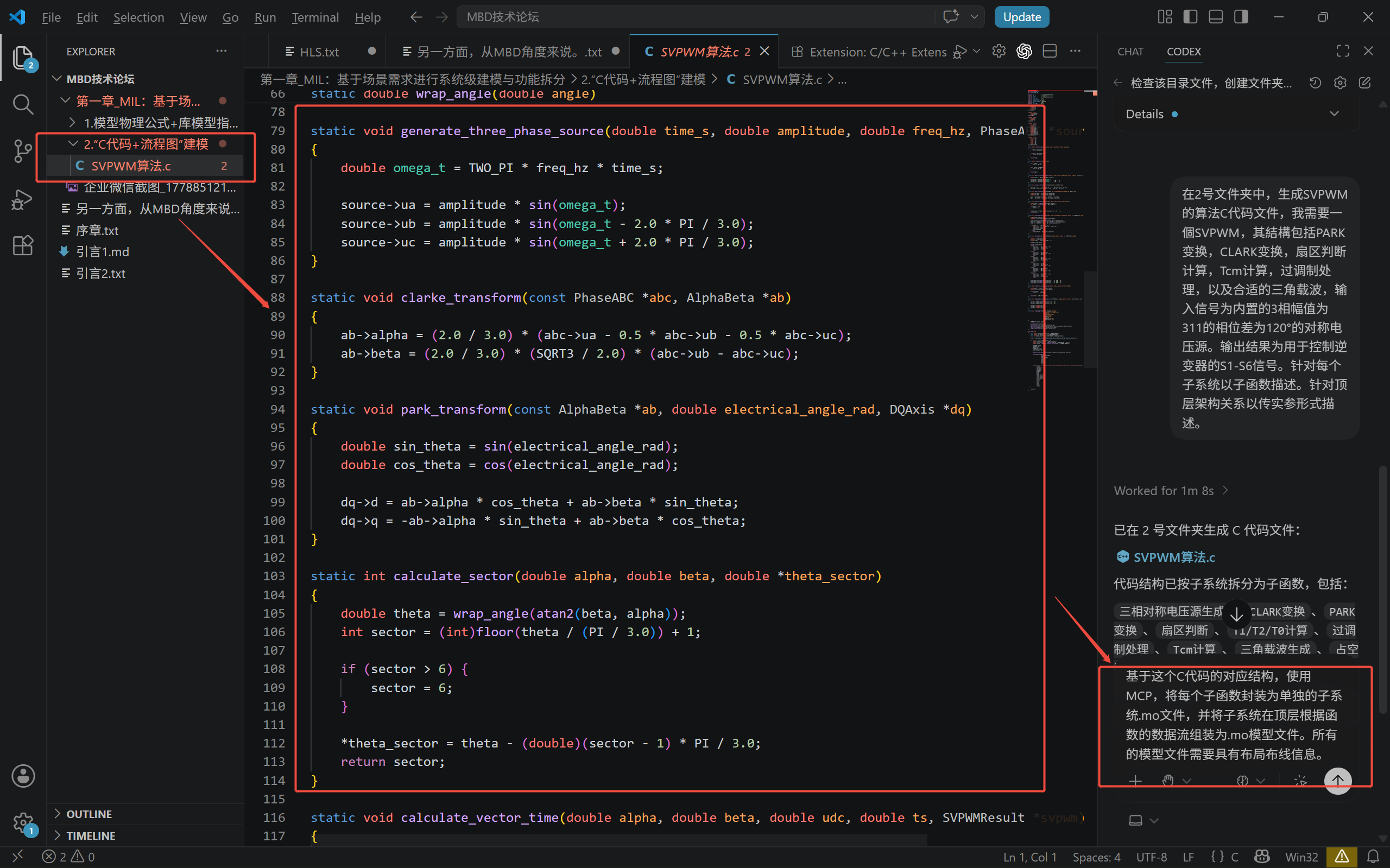The height and width of the screenshot is (868, 1390).
Task: Toggle Primary Side Bar visibility
Action: [1190, 17]
